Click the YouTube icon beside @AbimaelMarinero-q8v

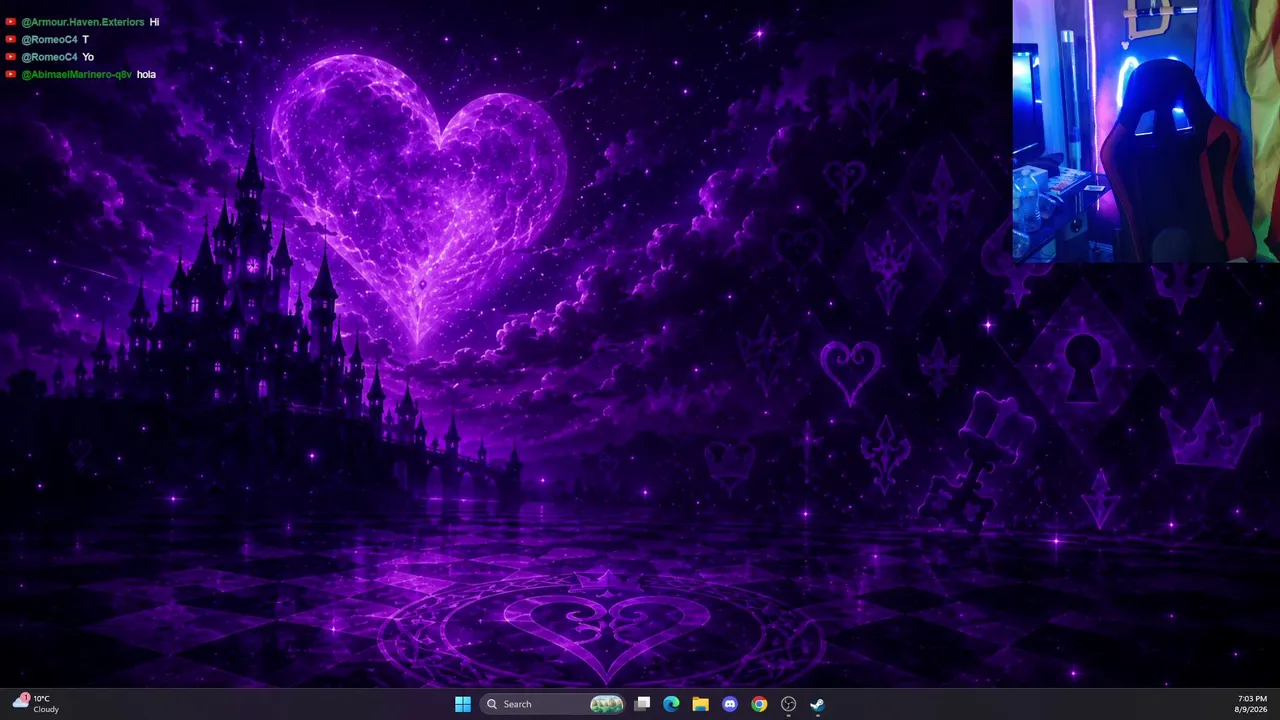(x=11, y=74)
